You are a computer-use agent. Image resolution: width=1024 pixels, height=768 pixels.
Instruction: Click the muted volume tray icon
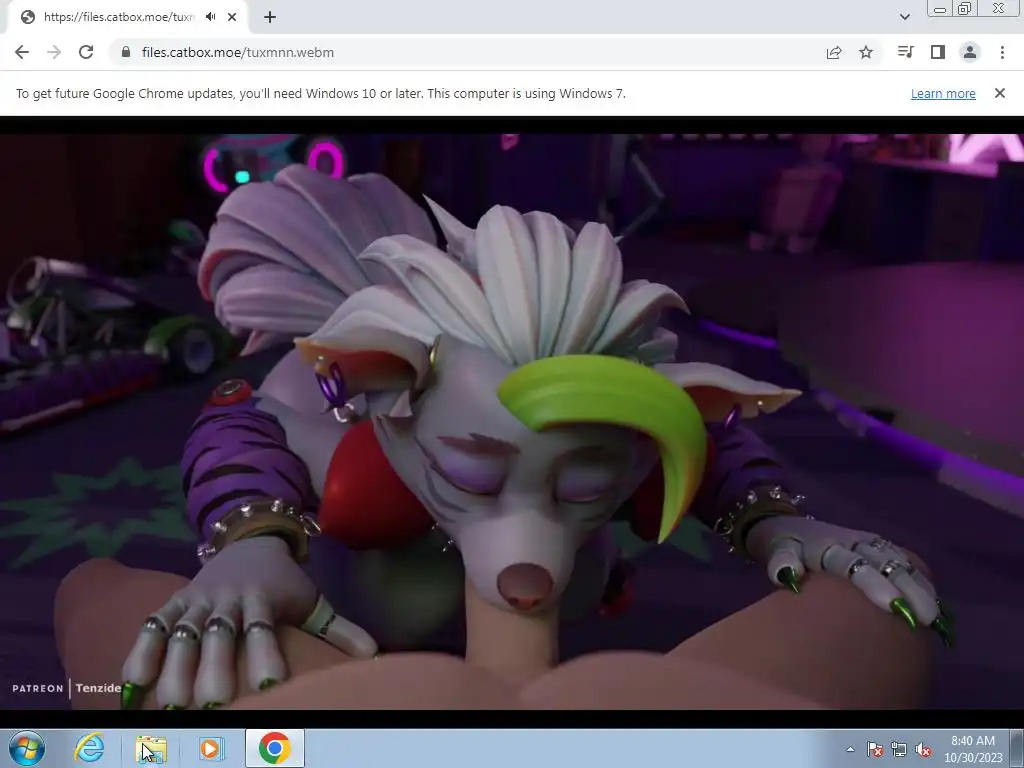tap(923, 749)
